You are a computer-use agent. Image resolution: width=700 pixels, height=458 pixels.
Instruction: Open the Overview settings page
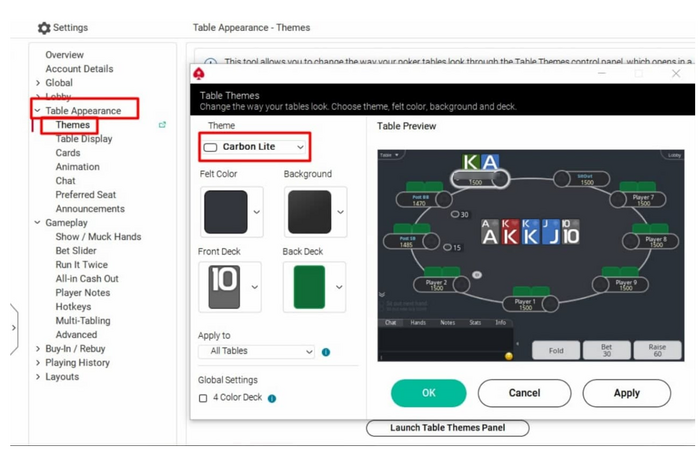pos(65,55)
